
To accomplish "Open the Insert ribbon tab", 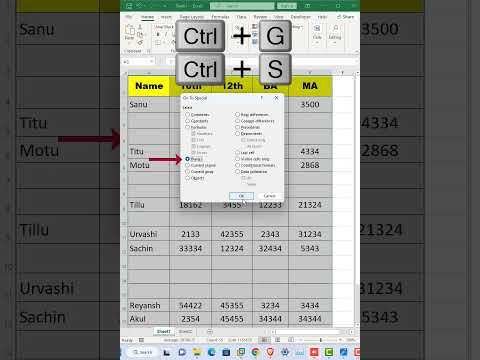I will (166, 17).
